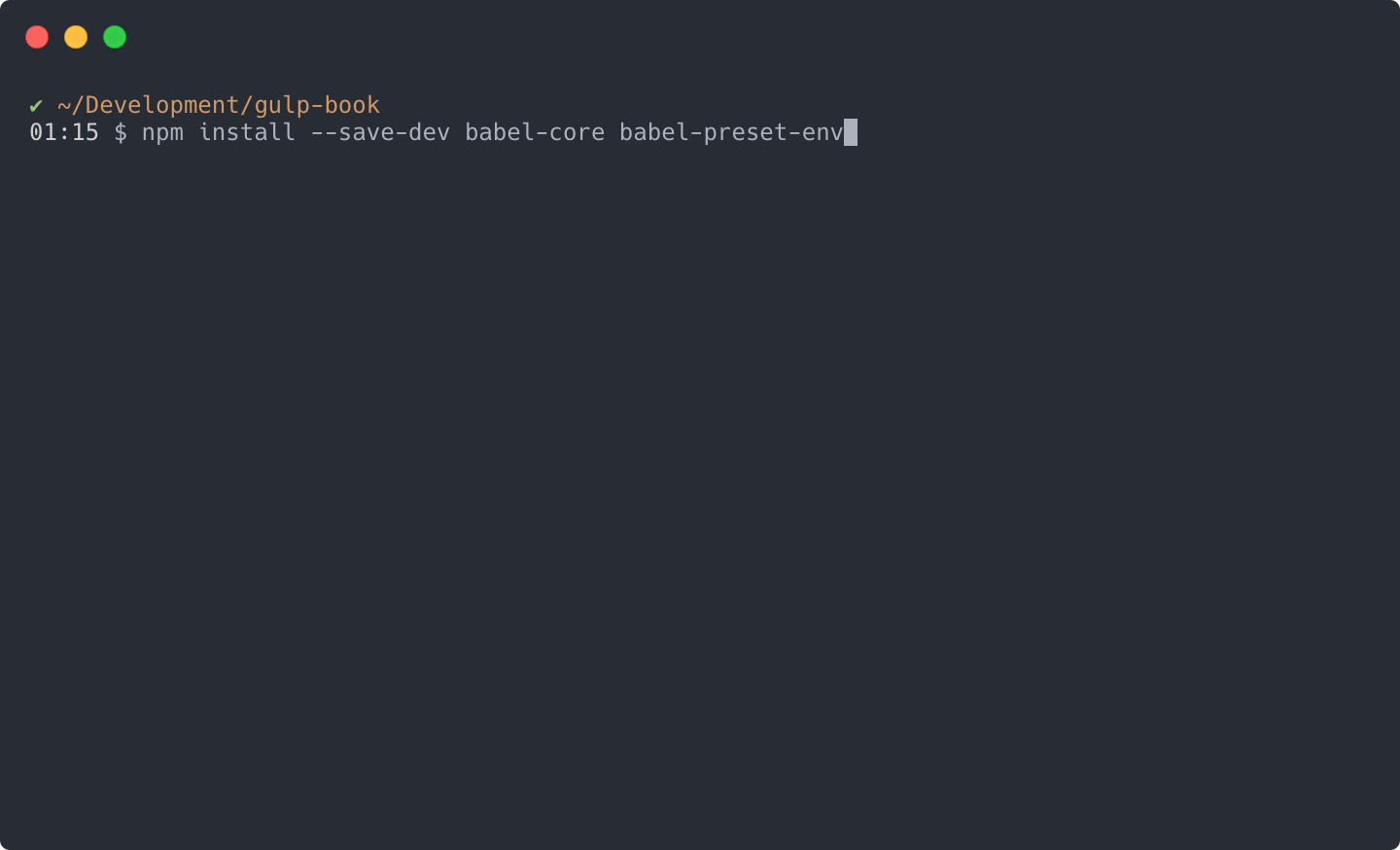The width and height of the screenshot is (1400, 850).
Task: Click gulp-book in the directory path
Action: [x=317, y=105]
